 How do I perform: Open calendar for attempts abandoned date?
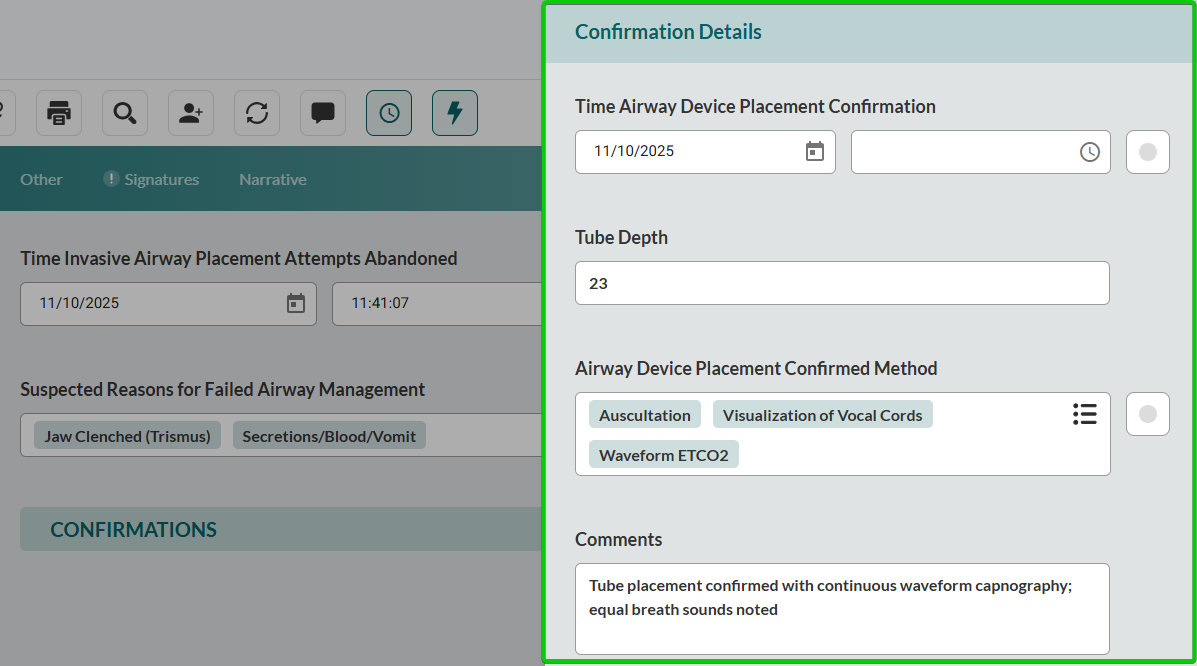pyautogui.click(x=296, y=303)
